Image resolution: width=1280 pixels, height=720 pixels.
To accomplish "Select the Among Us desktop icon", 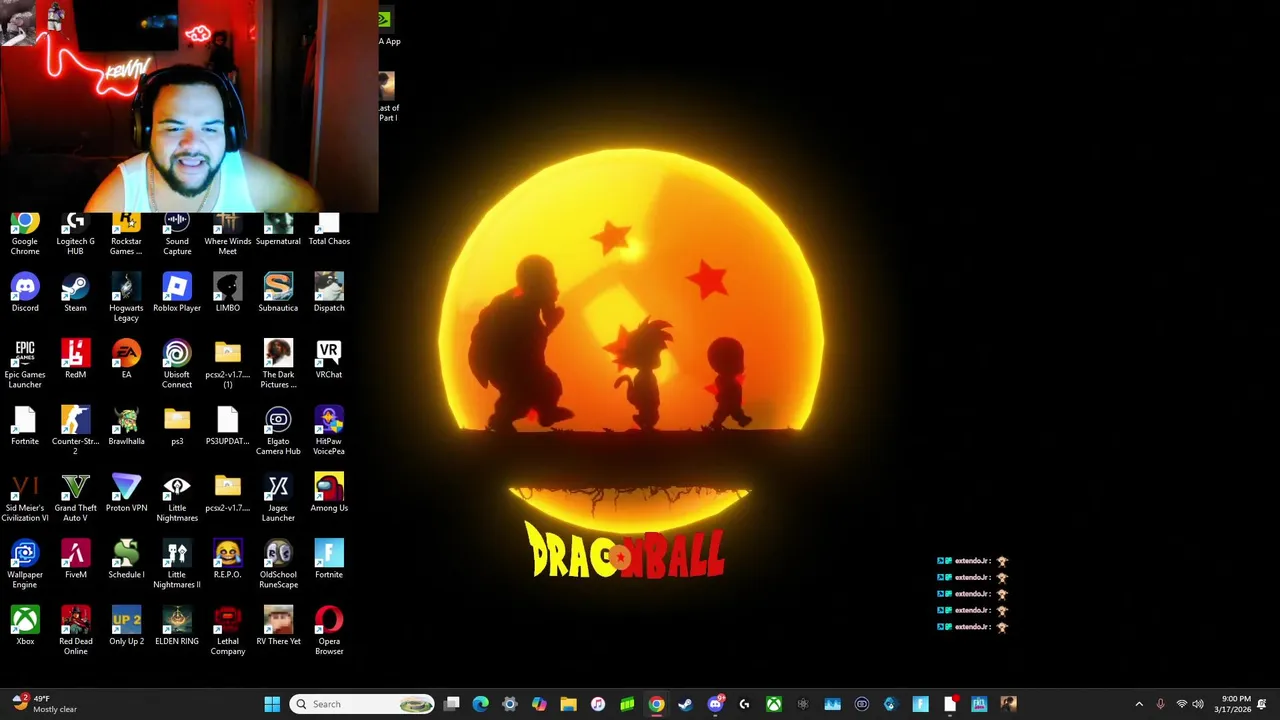I will (329, 493).
